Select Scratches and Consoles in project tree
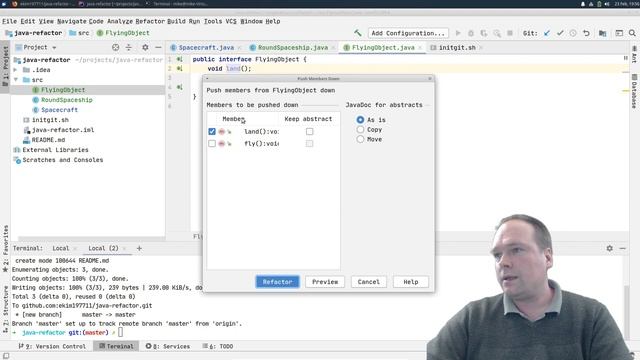The image size is (640, 360). [62, 160]
